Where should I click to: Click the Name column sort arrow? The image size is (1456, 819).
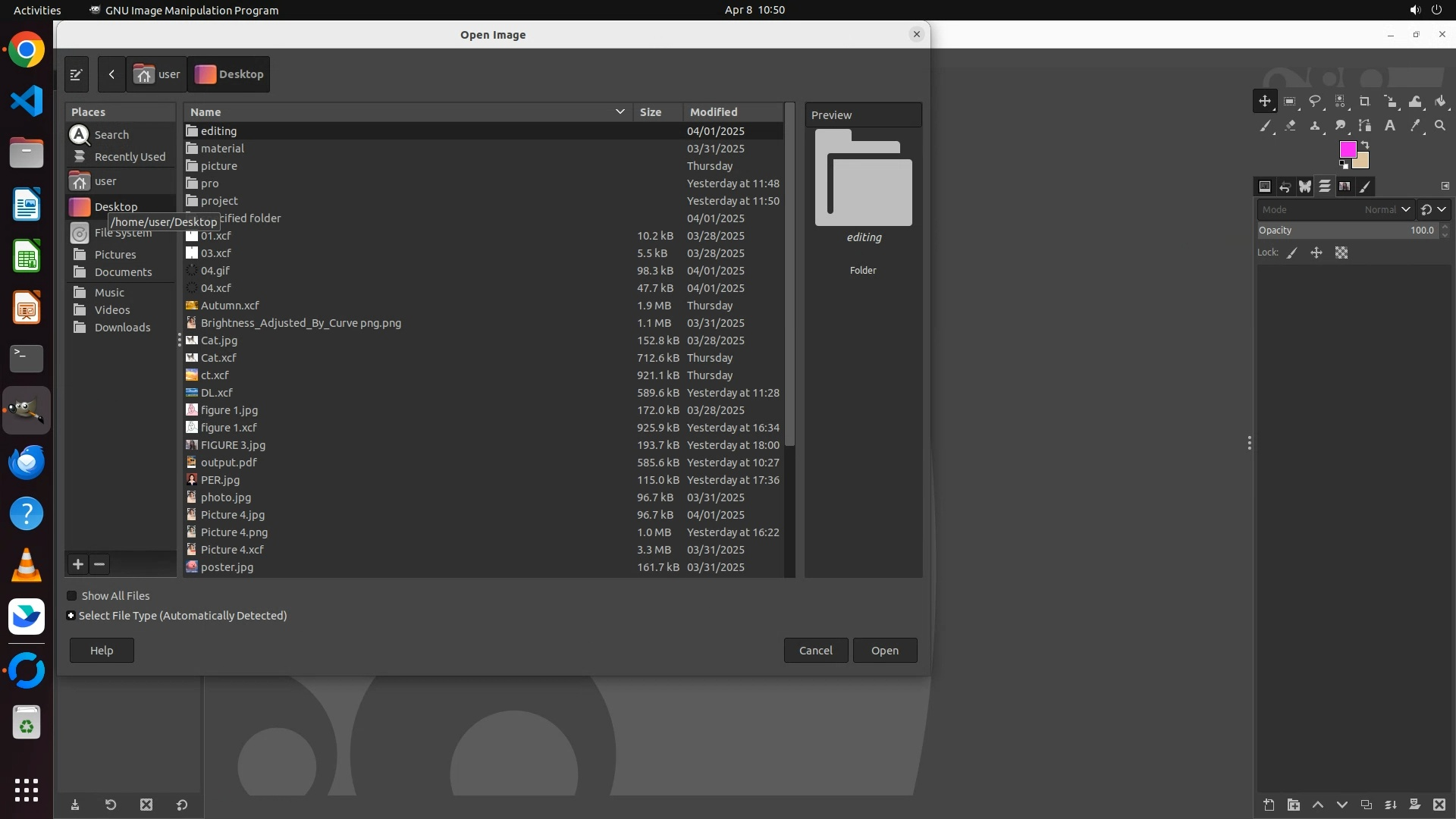tap(620, 112)
